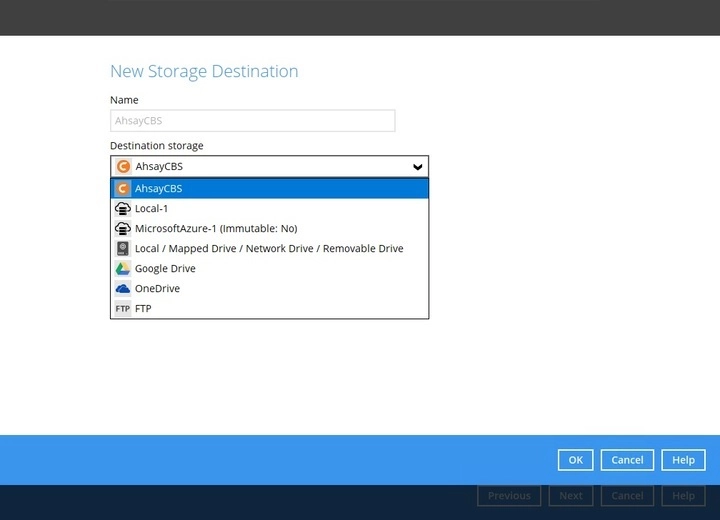This screenshot has width=720, height=520.
Task: Click the OneDrive cloud icon
Action: [x=123, y=288]
